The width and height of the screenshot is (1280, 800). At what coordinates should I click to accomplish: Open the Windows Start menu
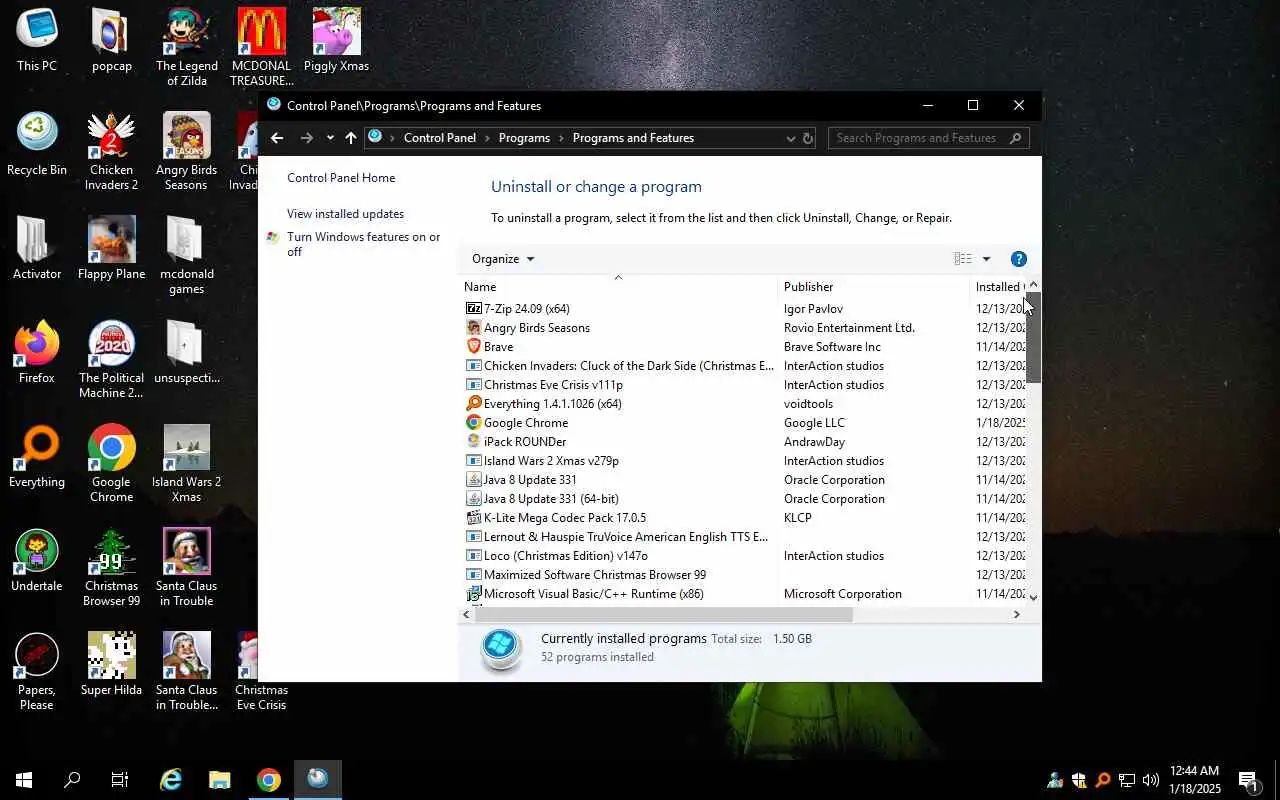pyautogui.click(x=24, y=780)
